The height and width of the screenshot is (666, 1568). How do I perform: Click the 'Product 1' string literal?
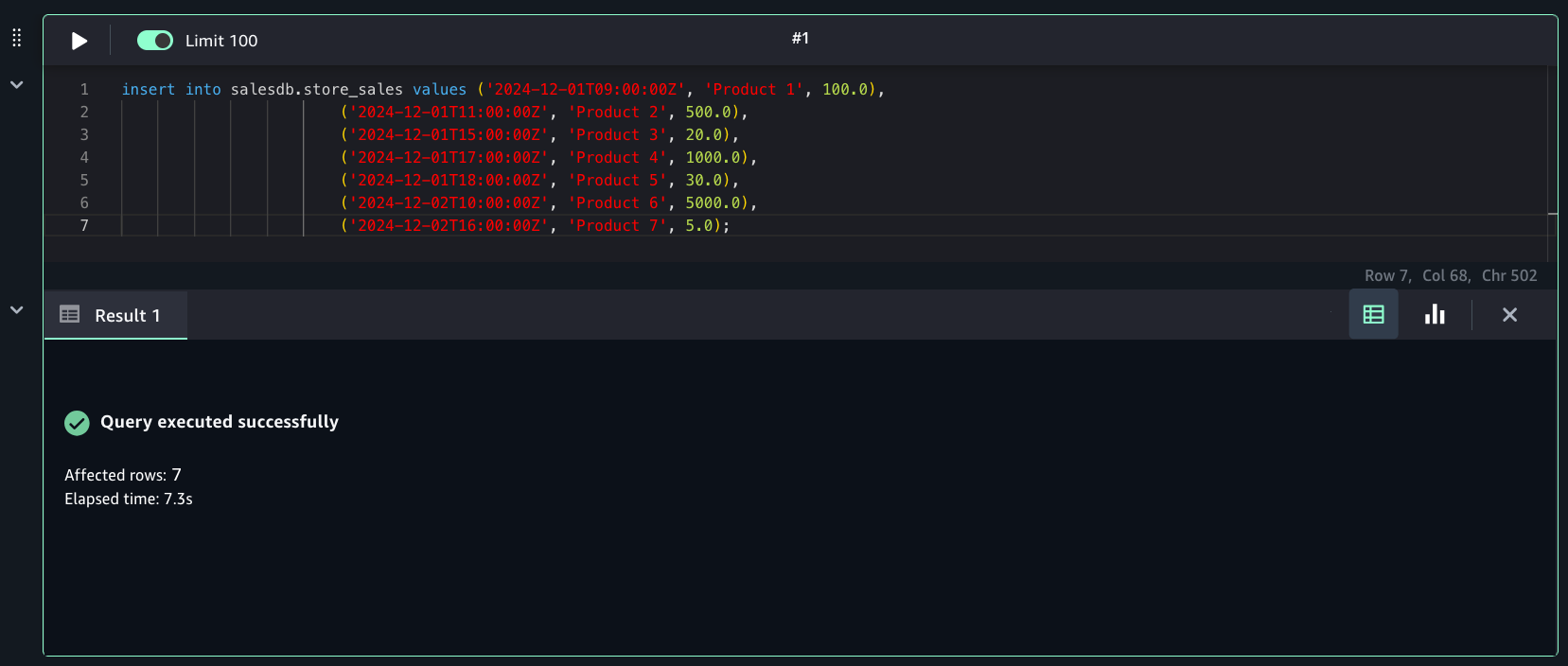tap(754, 89)
